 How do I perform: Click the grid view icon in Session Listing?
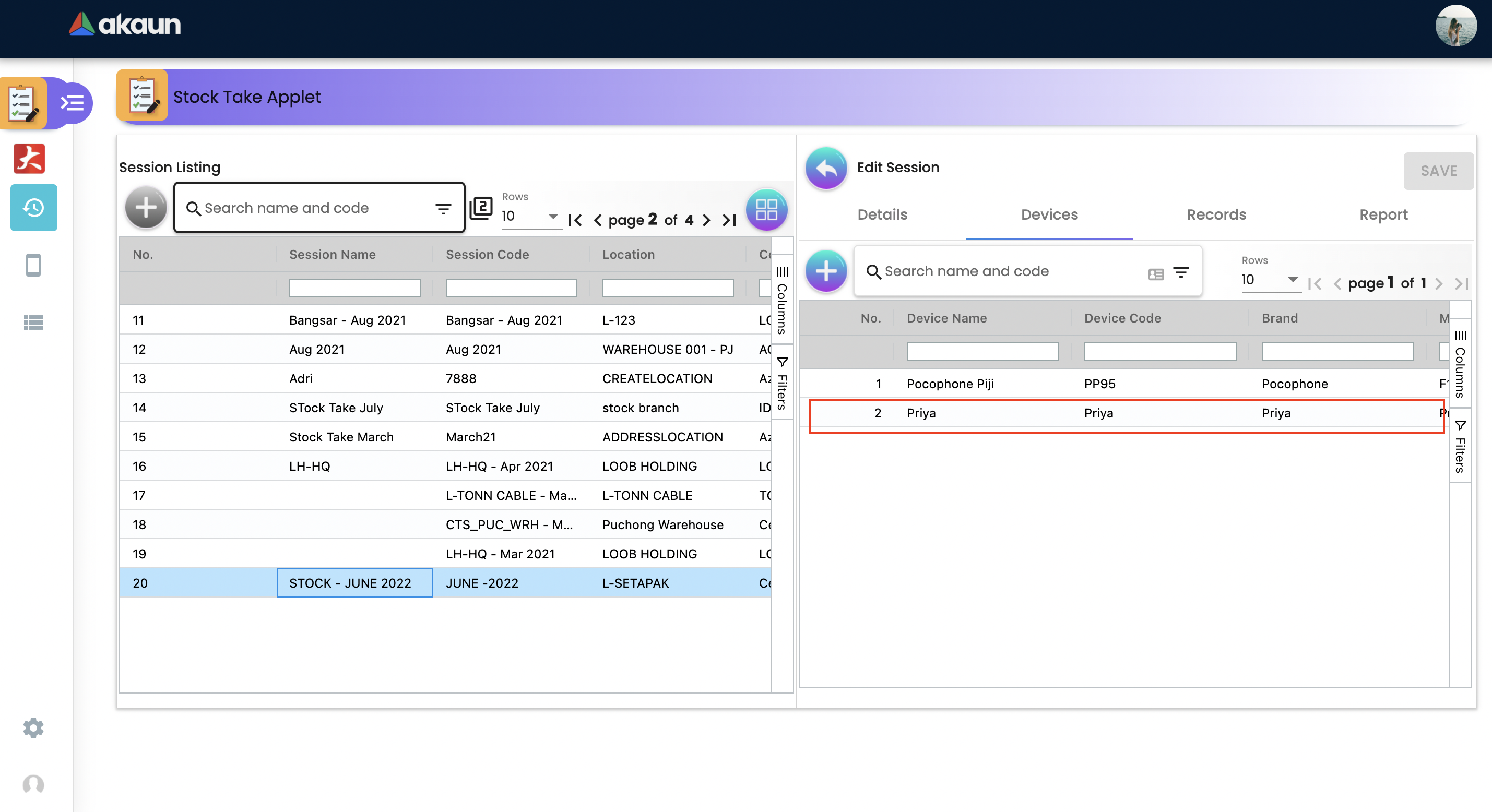coord(766,210)
